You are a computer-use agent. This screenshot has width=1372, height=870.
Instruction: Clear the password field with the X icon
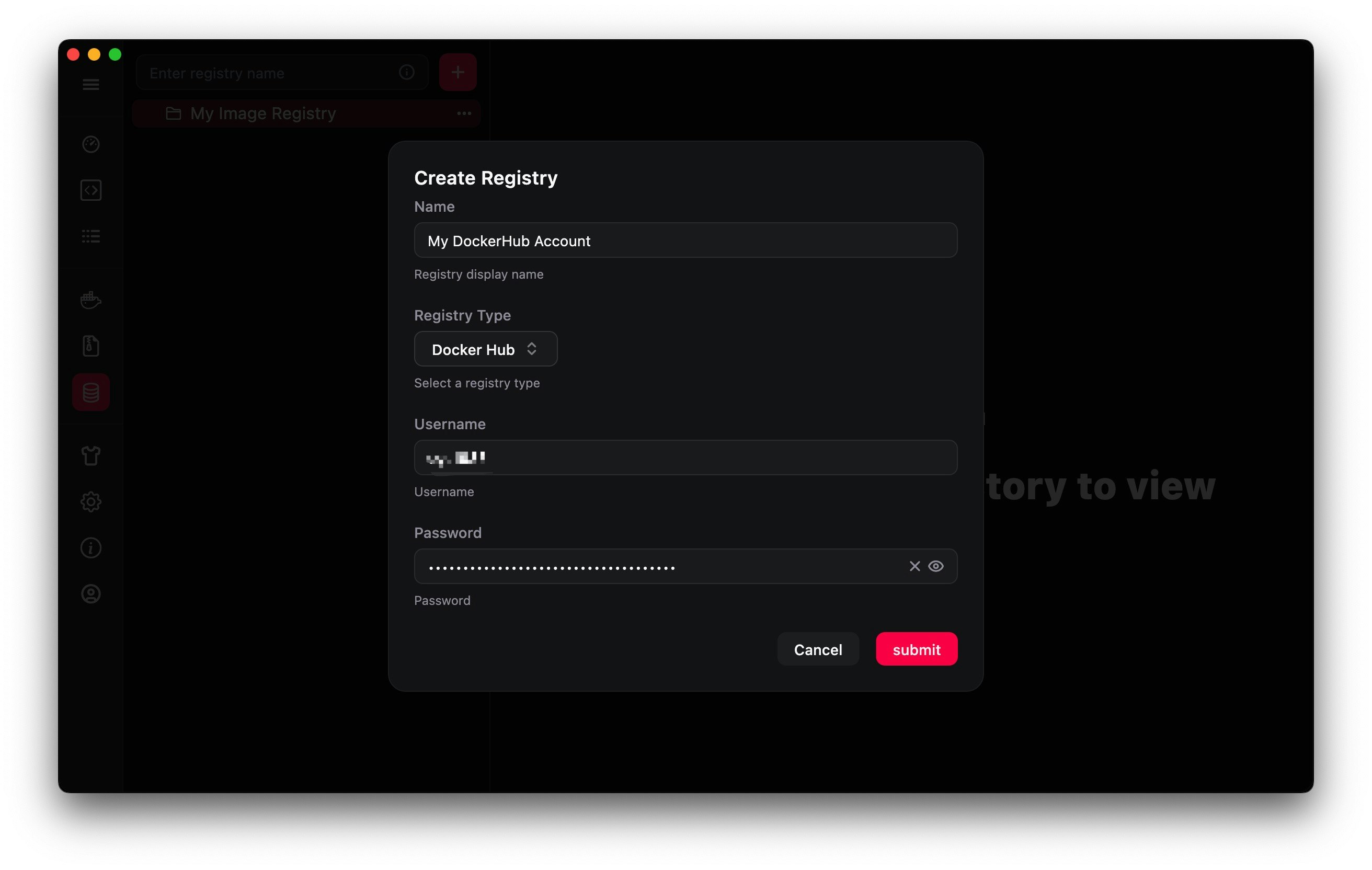tap(914, 566)
